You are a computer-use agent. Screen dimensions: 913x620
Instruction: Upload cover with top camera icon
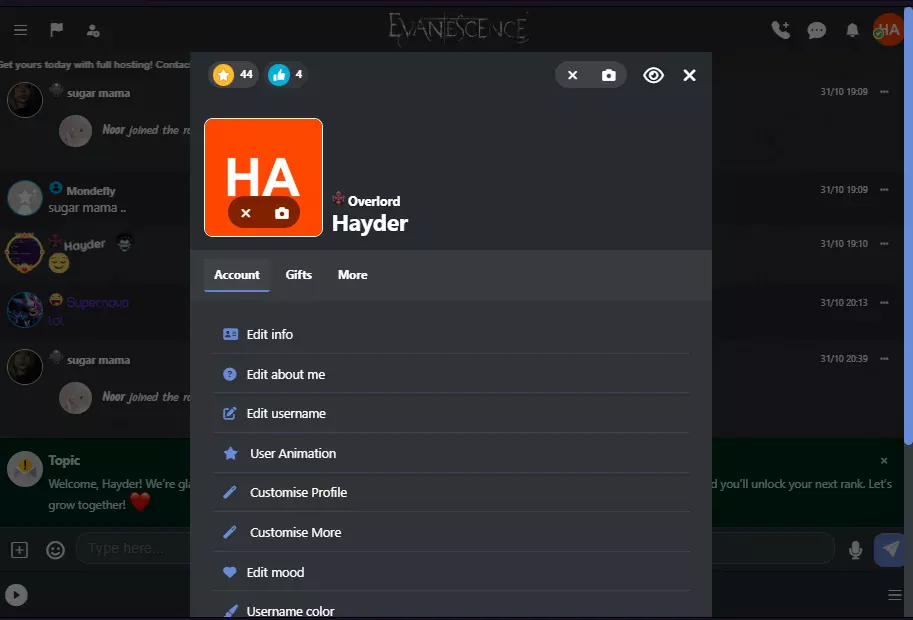point(608,75)
